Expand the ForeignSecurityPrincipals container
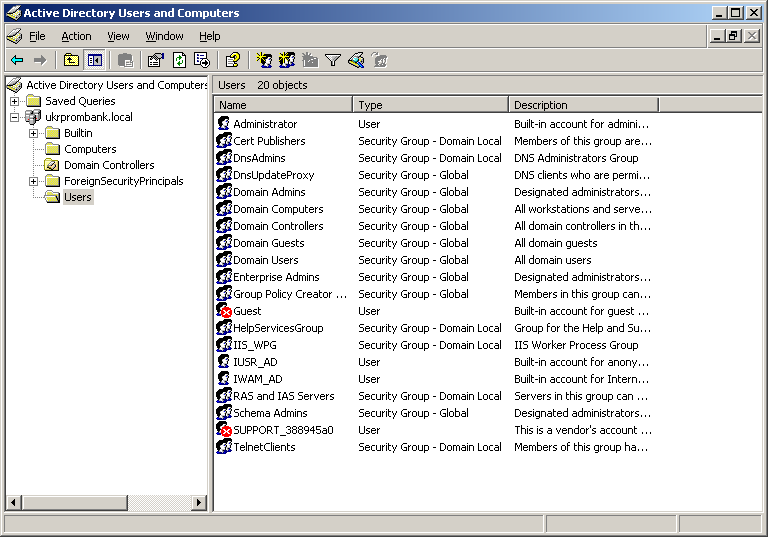Image resolution: width=768 pixels, height=537 pixels. pyautogui.click(x=33, y=181)
